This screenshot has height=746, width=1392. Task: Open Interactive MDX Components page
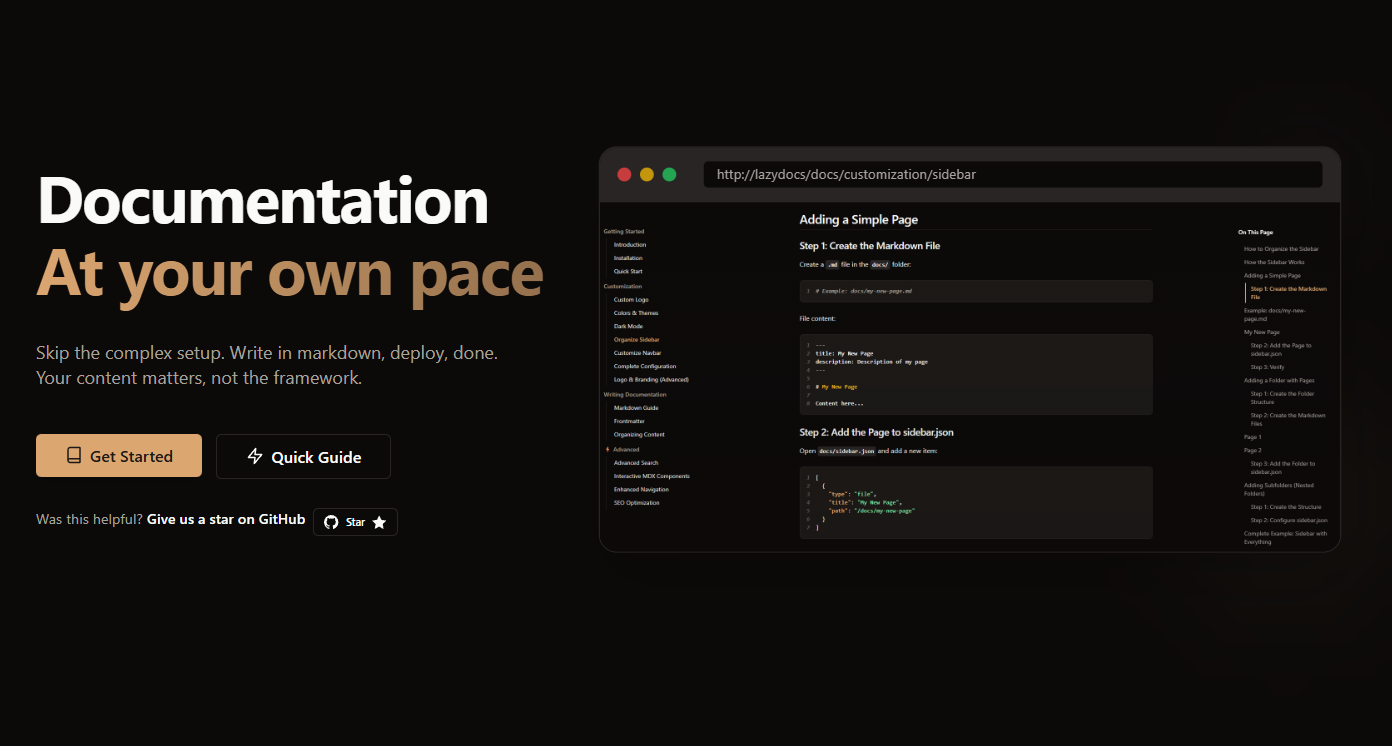pos(652,476)
